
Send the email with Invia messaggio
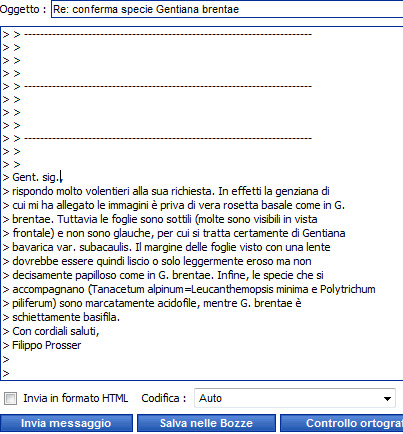[66, 423]
